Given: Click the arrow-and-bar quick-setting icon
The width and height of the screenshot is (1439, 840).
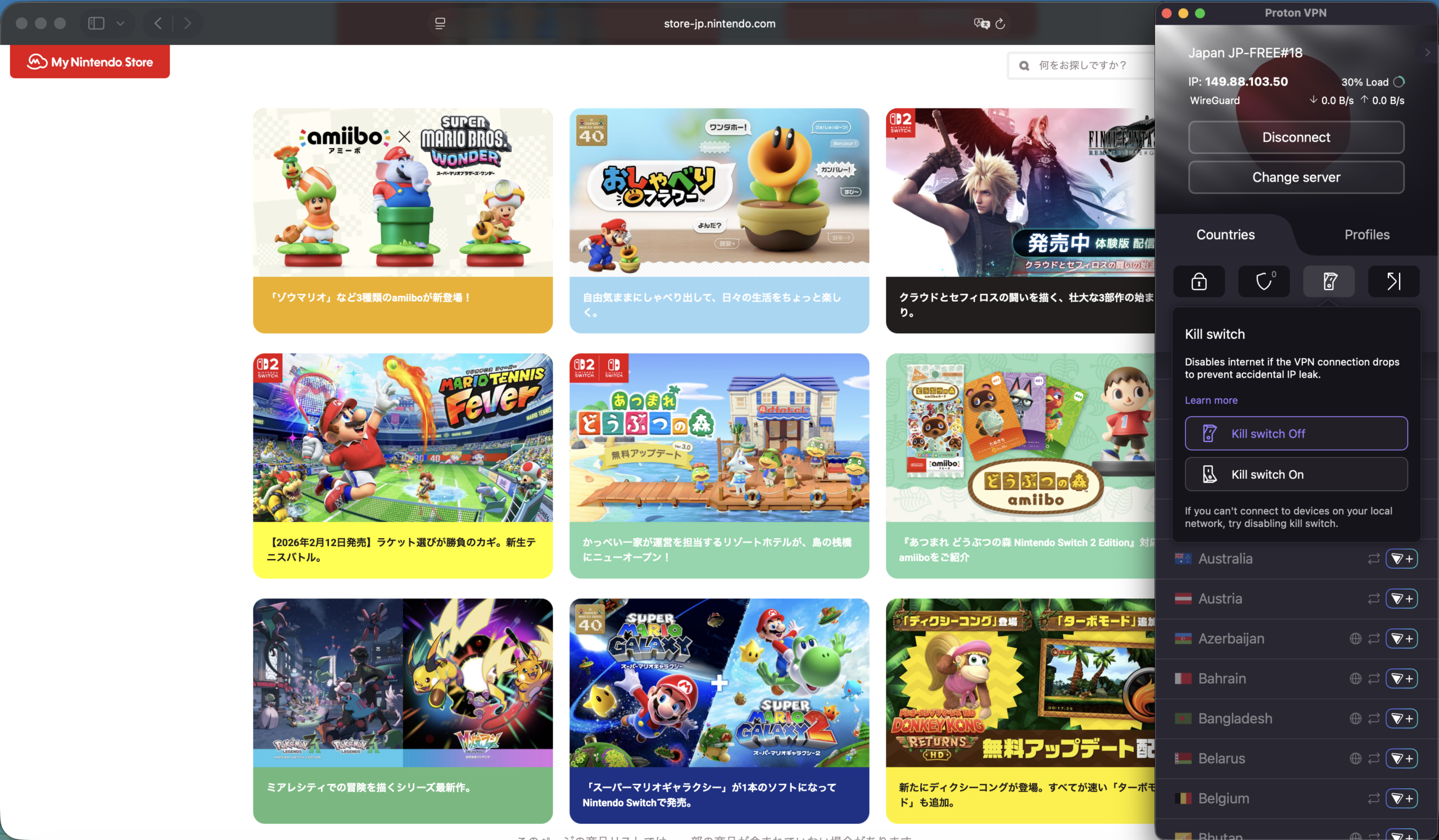Looking at the screenshot, I should coord(1393,281).
